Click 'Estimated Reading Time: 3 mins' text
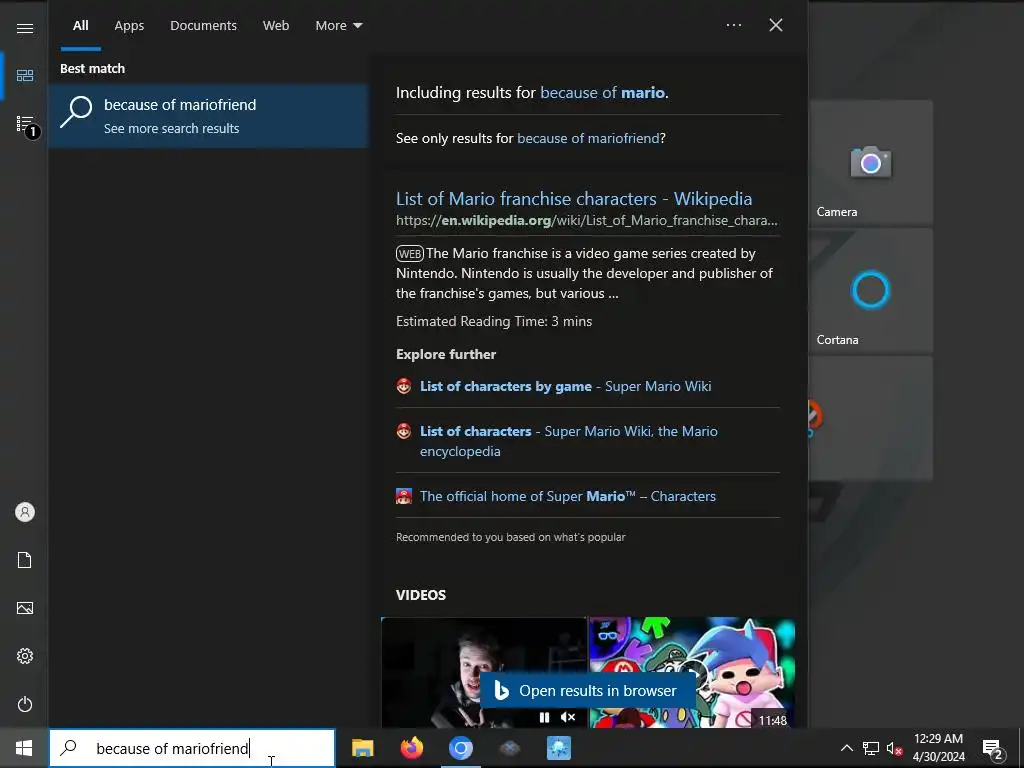 [x=494, y=321]
